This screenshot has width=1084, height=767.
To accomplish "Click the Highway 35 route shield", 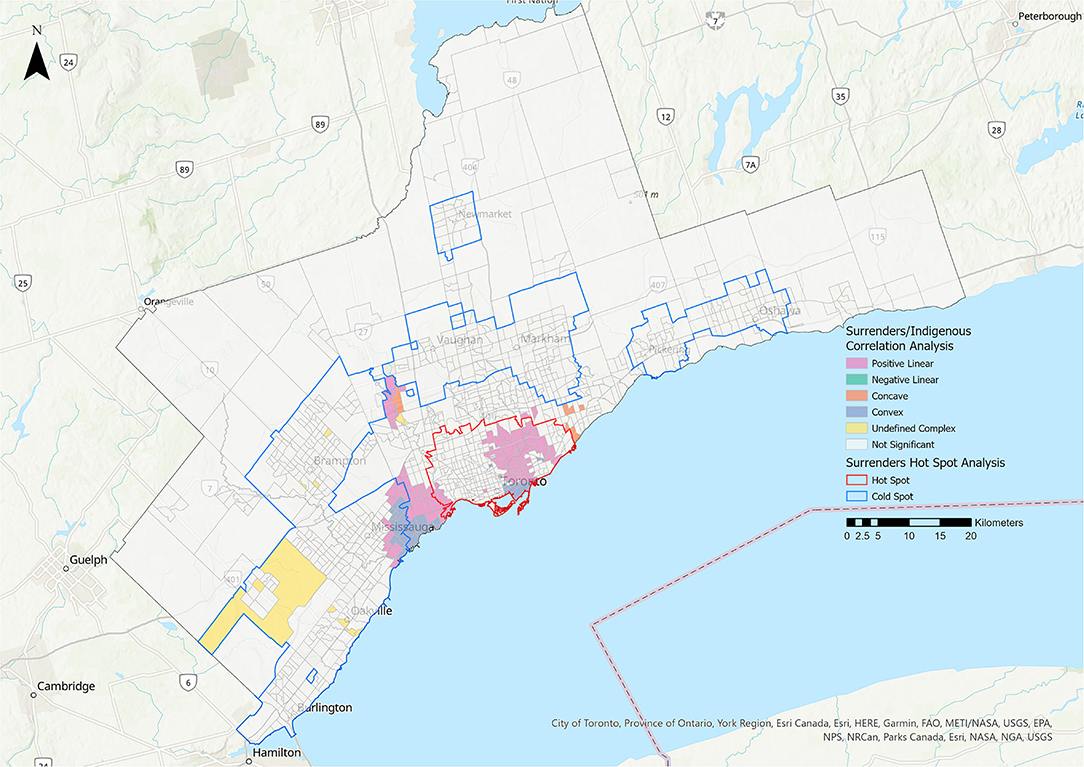I will pyautogui.click(x=841, y=96).
